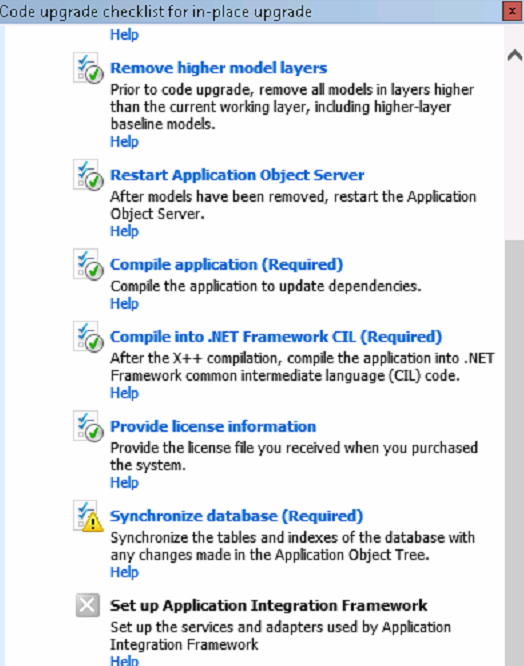Viewport: 524px width, 666px height.
Task: Click warning icon beside Synchronize database
Action: pos(88,516)
